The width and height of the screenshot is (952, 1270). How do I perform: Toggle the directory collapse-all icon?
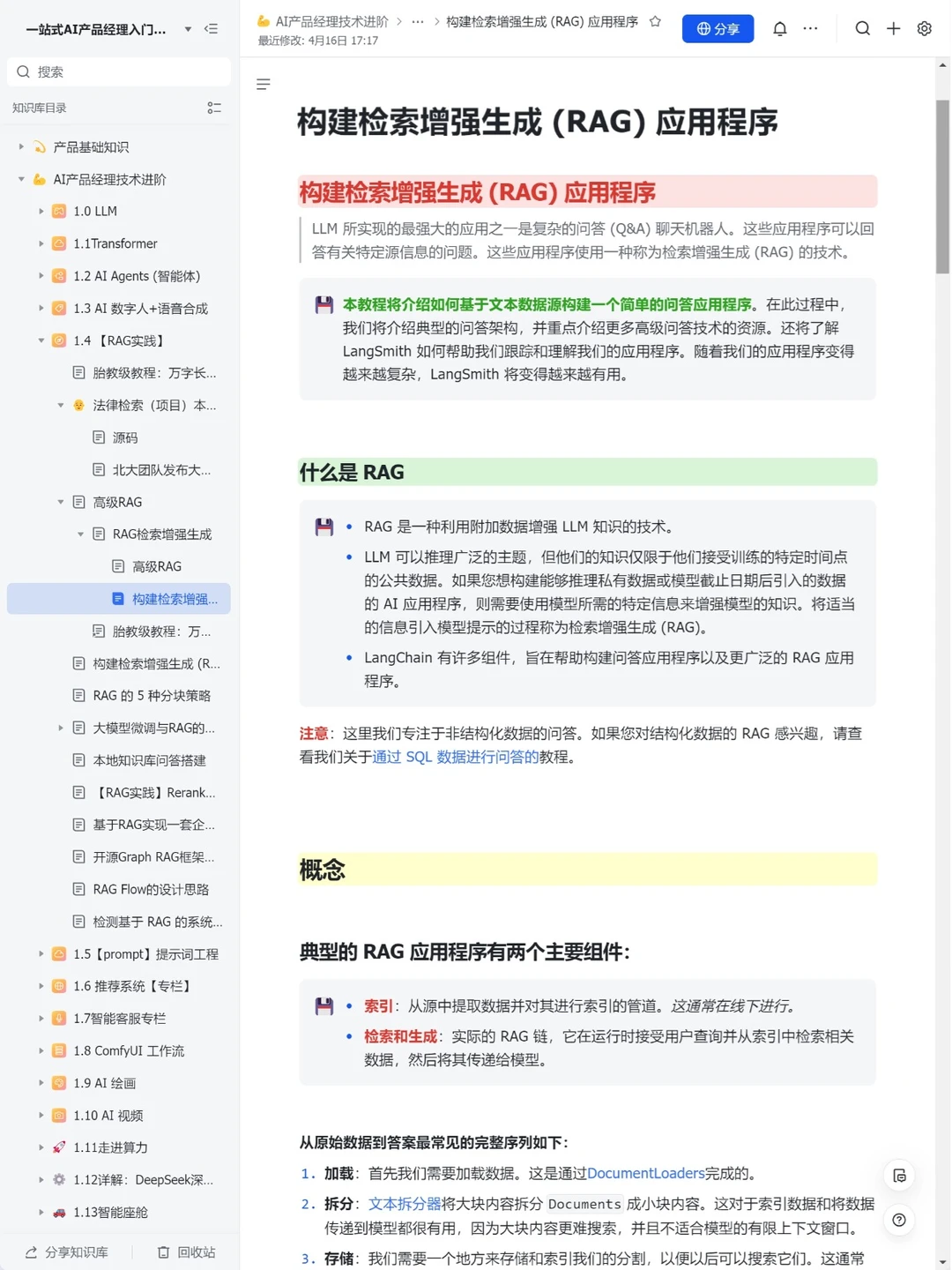[214, 108]
